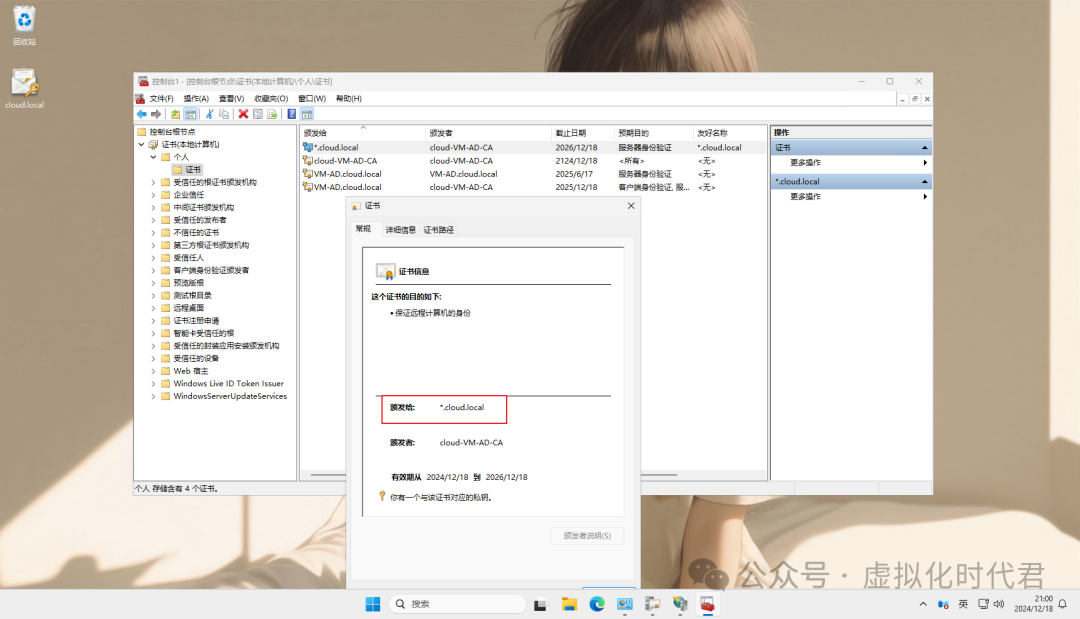This screenshot has width=1080, height=619.
Task: Sort by the 预期目的 column header
Action: (654, 133)
